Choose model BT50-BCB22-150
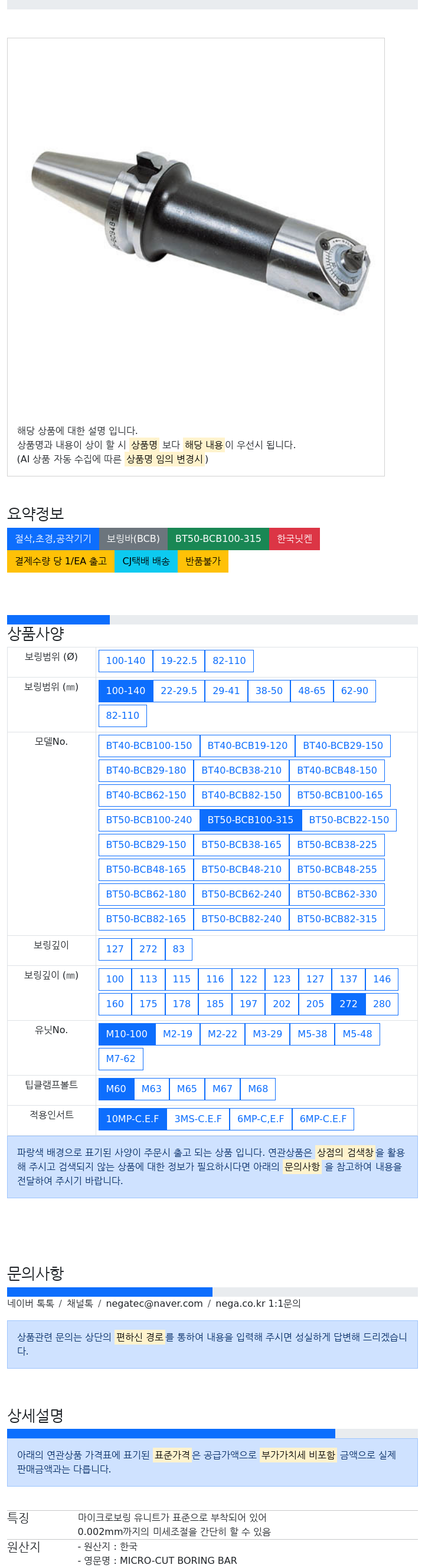 tap(349, 820)
